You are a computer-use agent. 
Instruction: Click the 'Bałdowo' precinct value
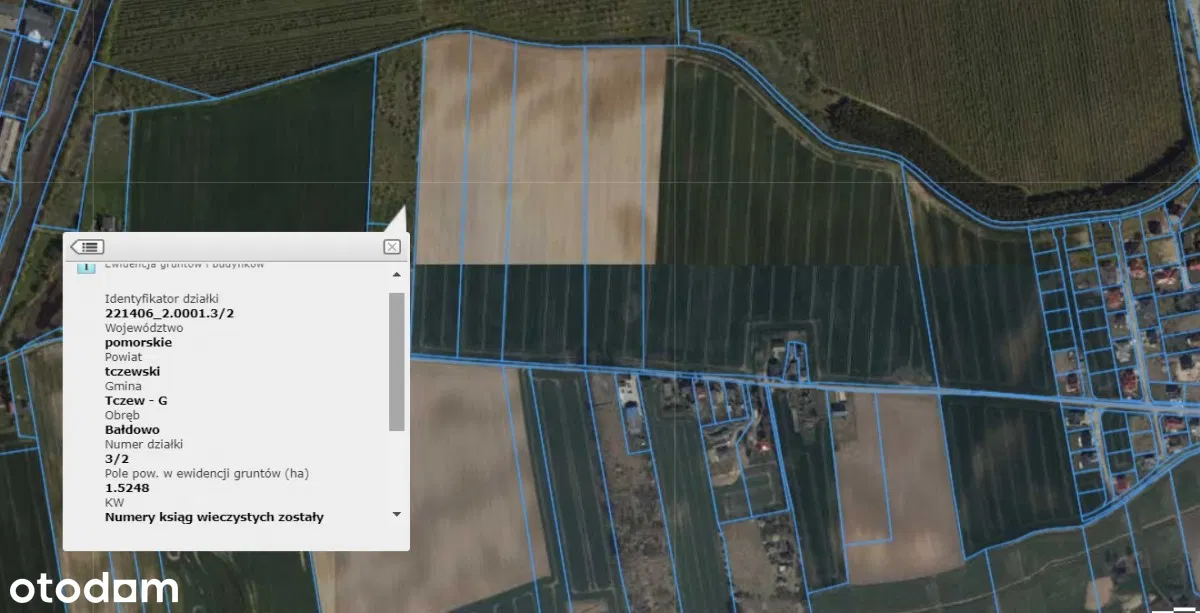pos(132,429)
